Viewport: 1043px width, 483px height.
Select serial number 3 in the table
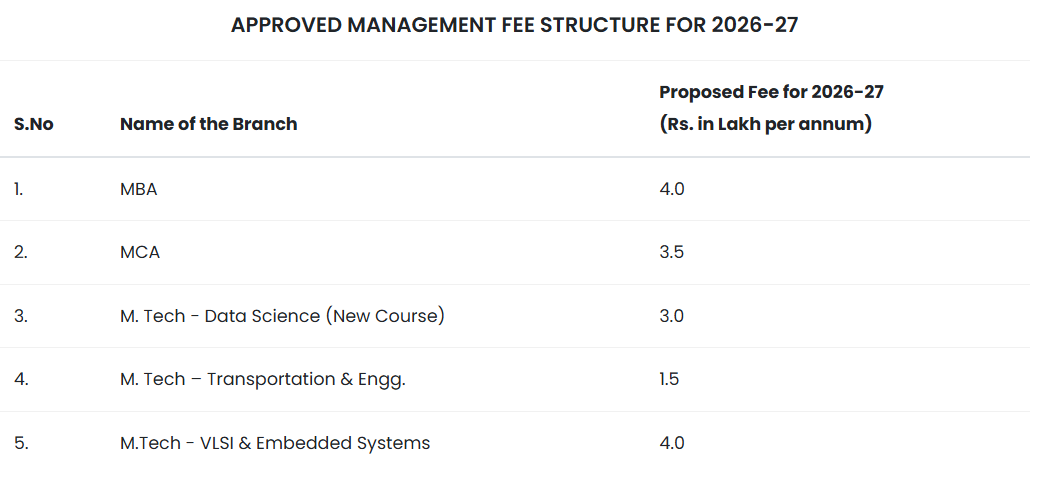point(20,316)
